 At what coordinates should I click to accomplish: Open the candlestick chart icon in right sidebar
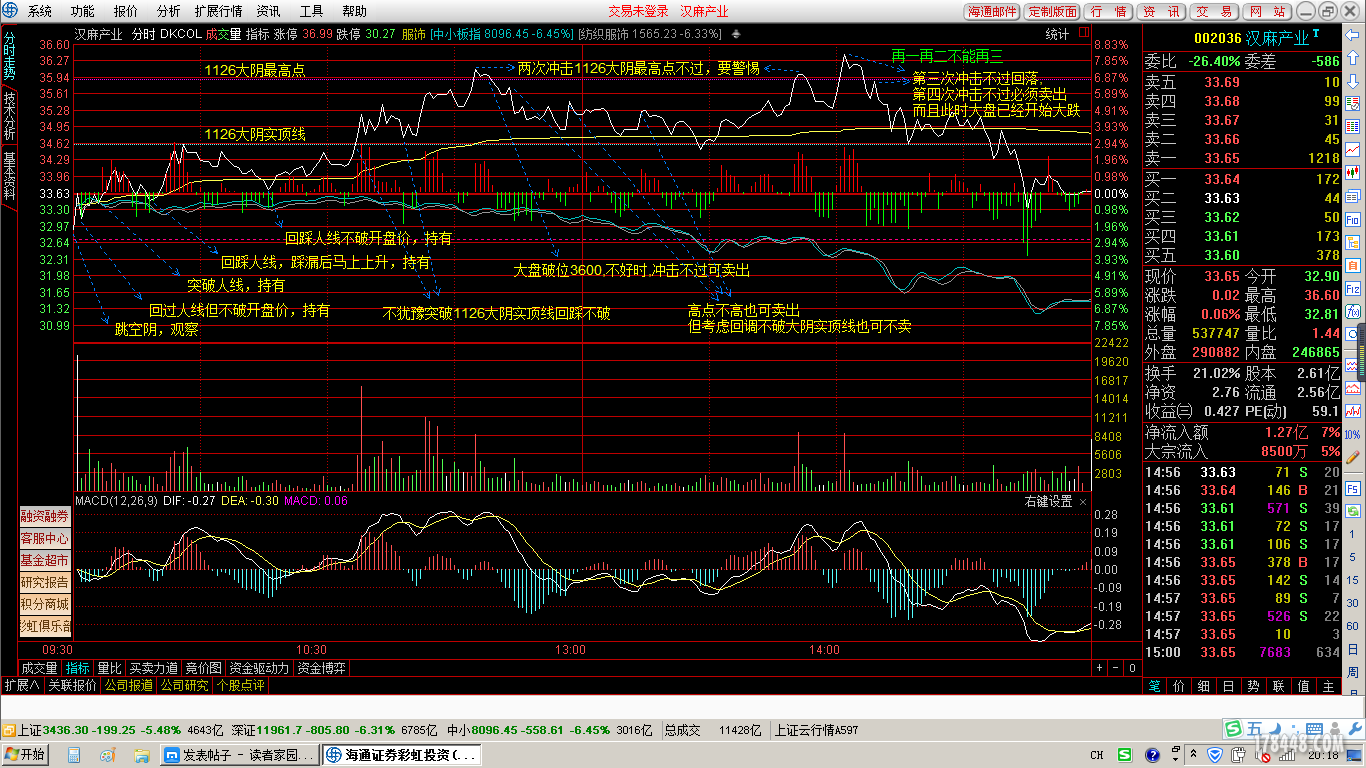tap(1353, 174)
